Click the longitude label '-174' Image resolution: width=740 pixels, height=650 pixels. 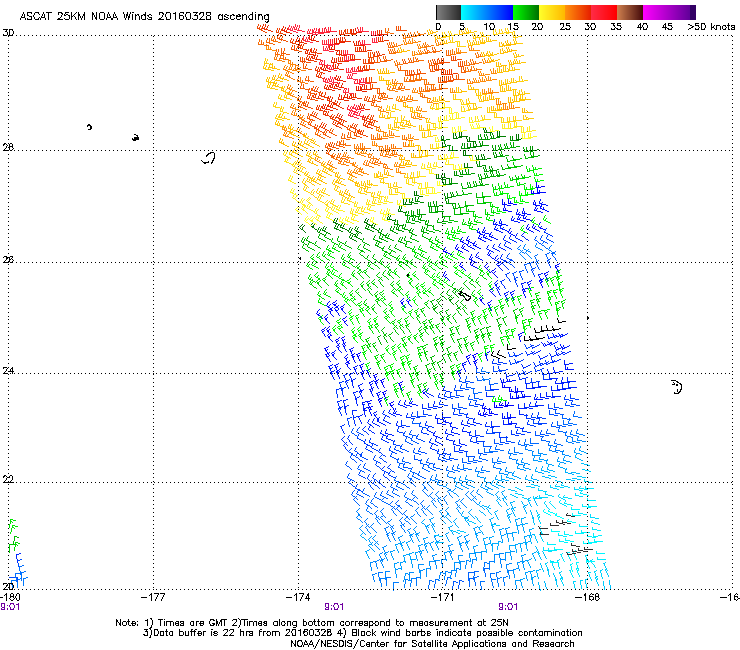(x=298, y=597)
